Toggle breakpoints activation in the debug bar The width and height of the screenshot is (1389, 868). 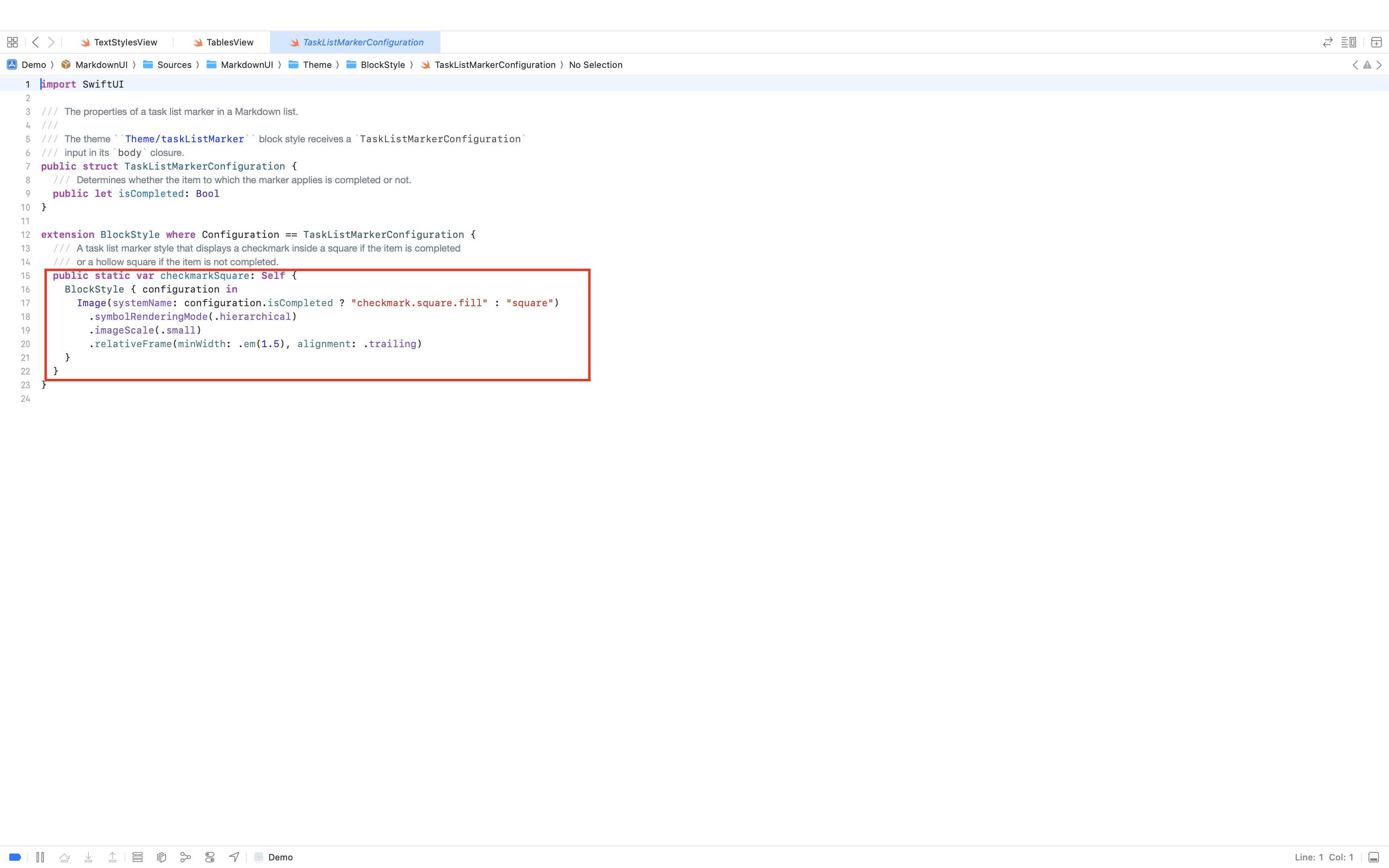pos(16,857)
